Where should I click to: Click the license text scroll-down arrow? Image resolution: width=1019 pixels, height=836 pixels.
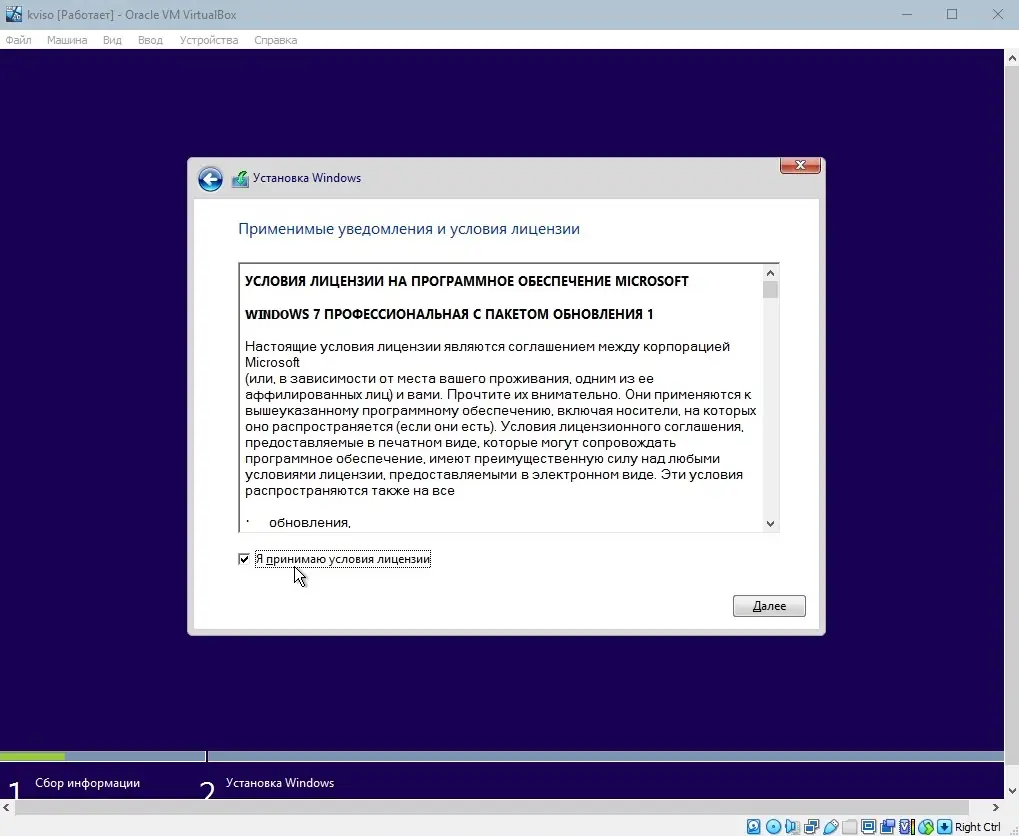(x=769, y=522)
